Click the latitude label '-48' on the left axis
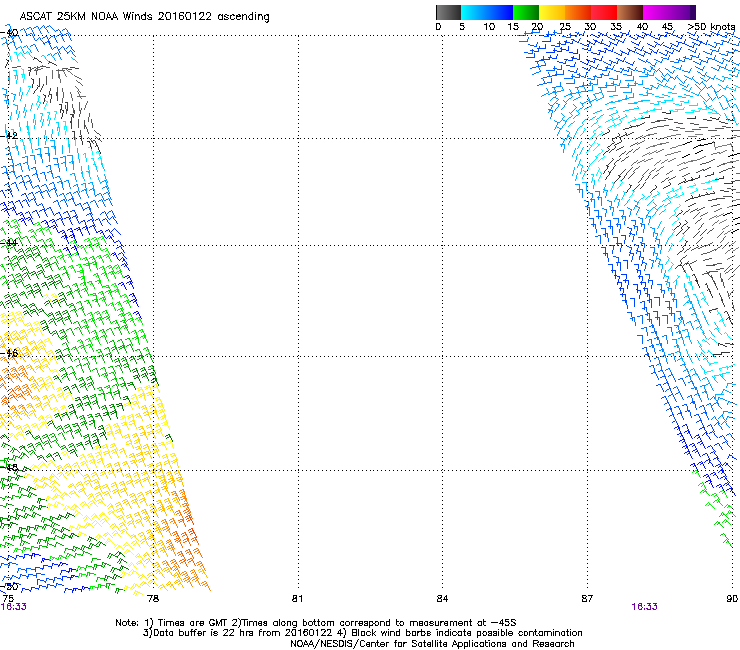This screenshot has height=650, width=740. click(10, 467)
